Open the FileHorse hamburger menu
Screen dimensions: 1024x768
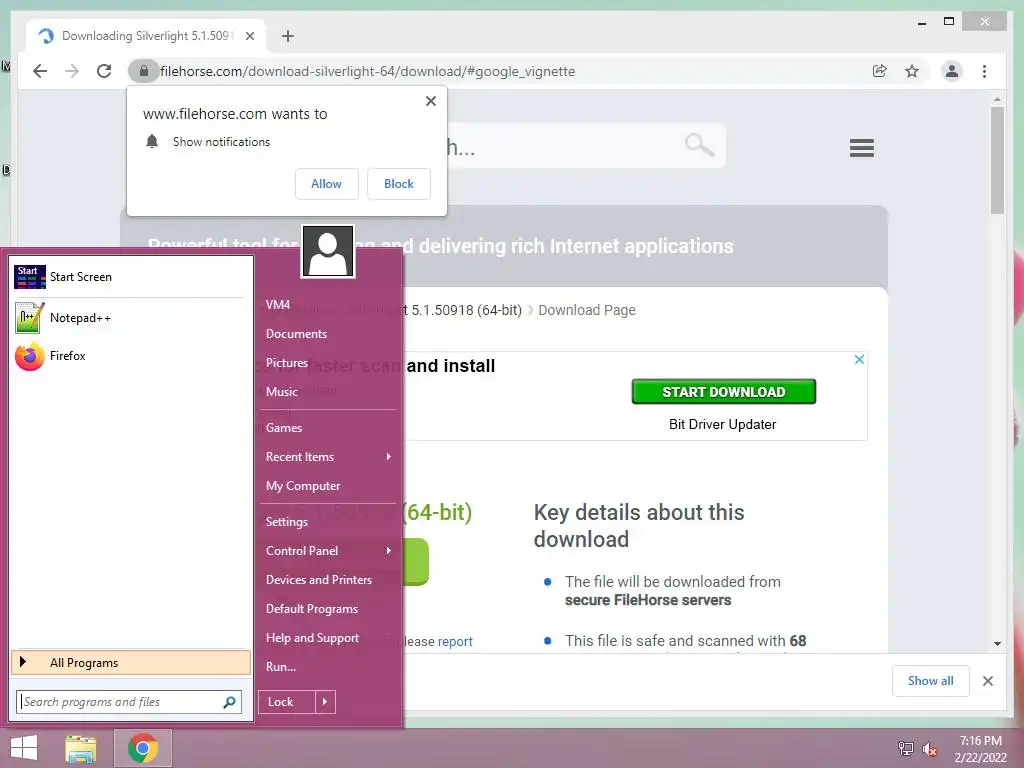pos(861,148)
